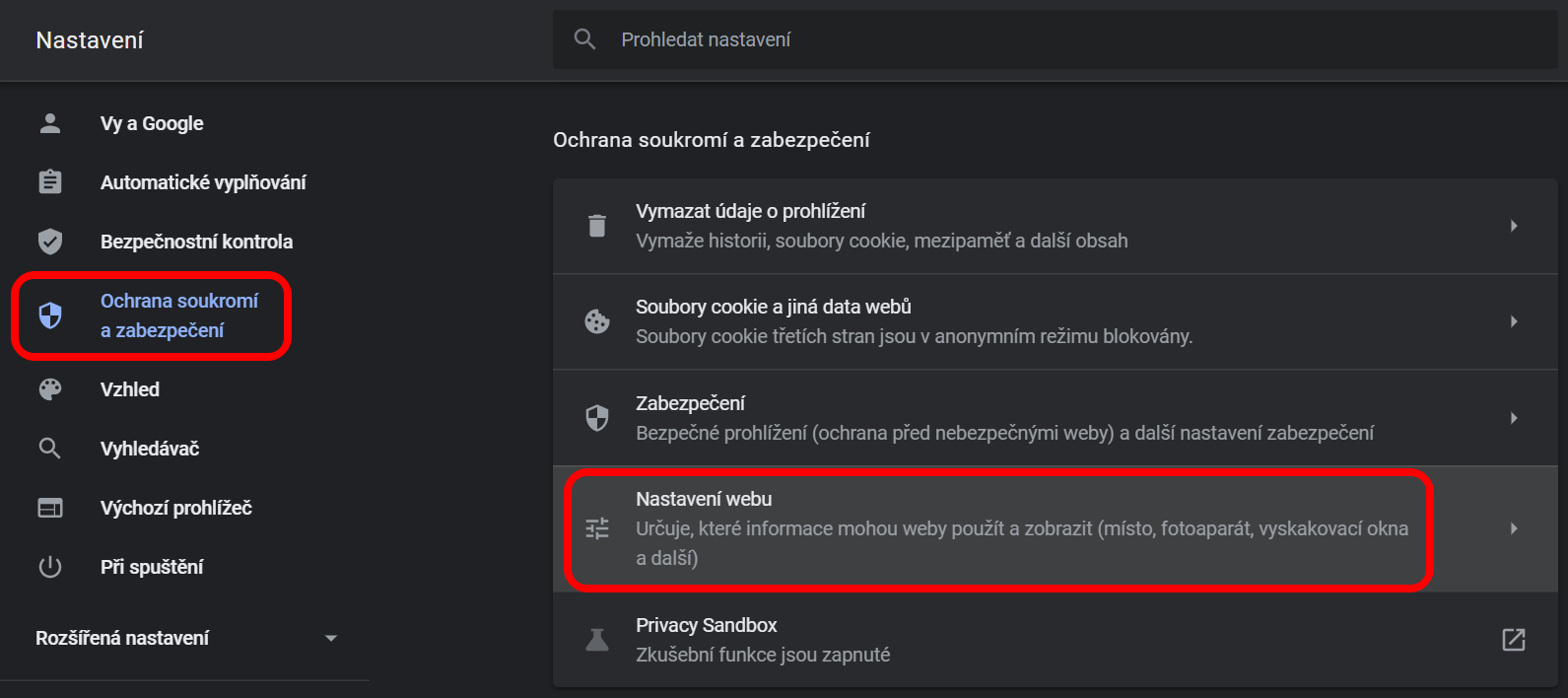1568x698 pixels.
Task: Click the magnifier icon beside Vyhledávač
Action: point(50,449)
